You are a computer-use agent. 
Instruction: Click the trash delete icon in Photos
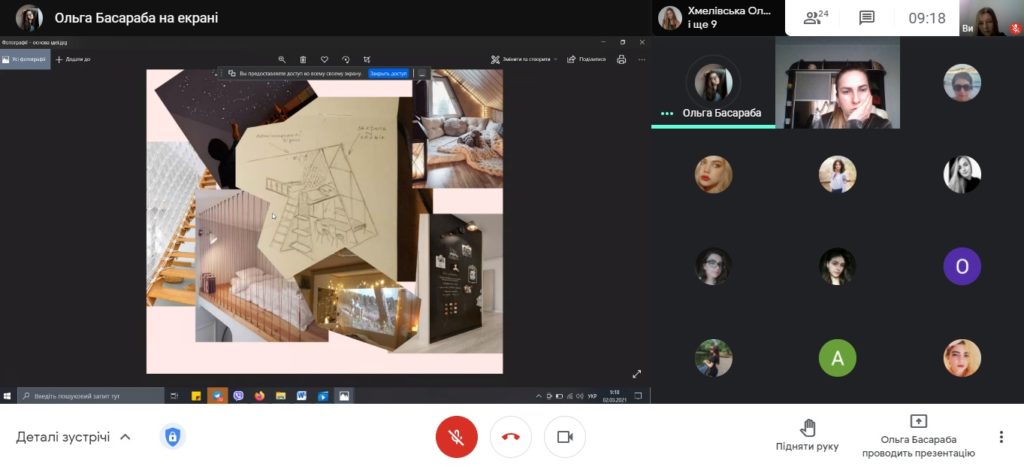click(303, 60)
